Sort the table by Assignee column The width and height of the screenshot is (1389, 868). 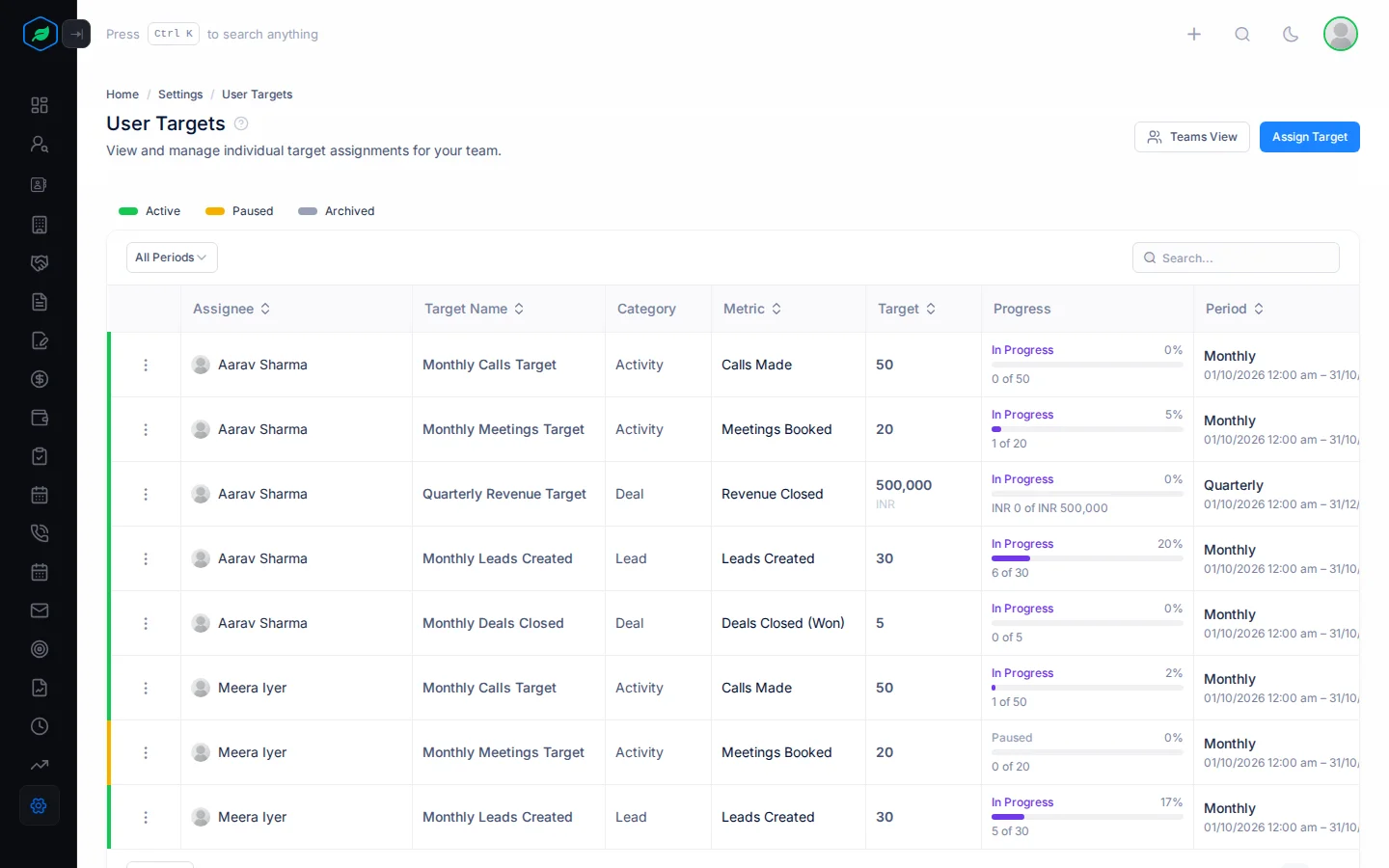click(x=231, y=309)
